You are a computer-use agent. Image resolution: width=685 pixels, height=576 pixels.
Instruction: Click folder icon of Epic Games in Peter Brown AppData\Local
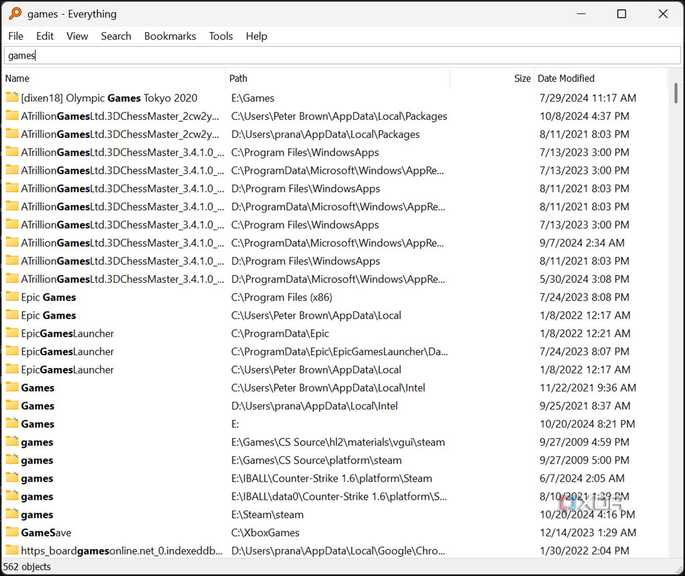(x=12, y=315)
